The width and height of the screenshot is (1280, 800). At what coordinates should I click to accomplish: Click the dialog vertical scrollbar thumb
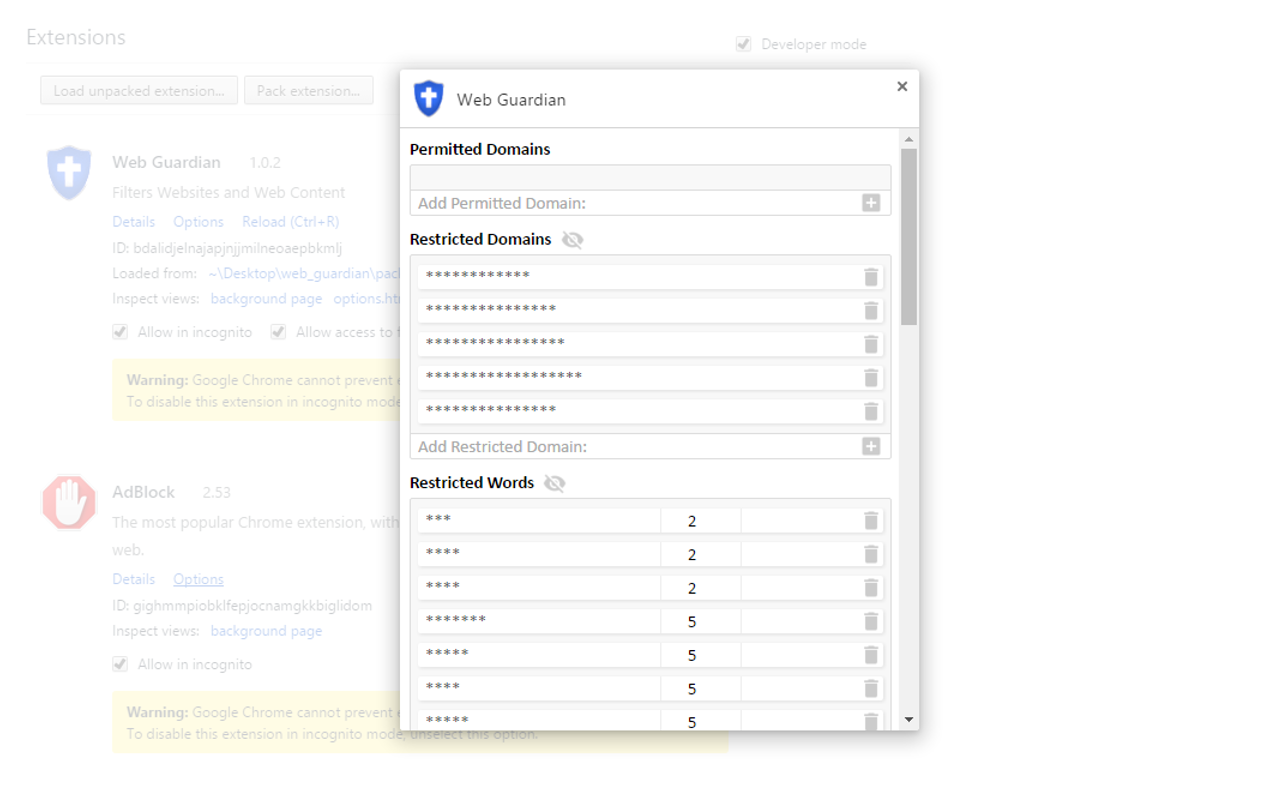(908, 237)
